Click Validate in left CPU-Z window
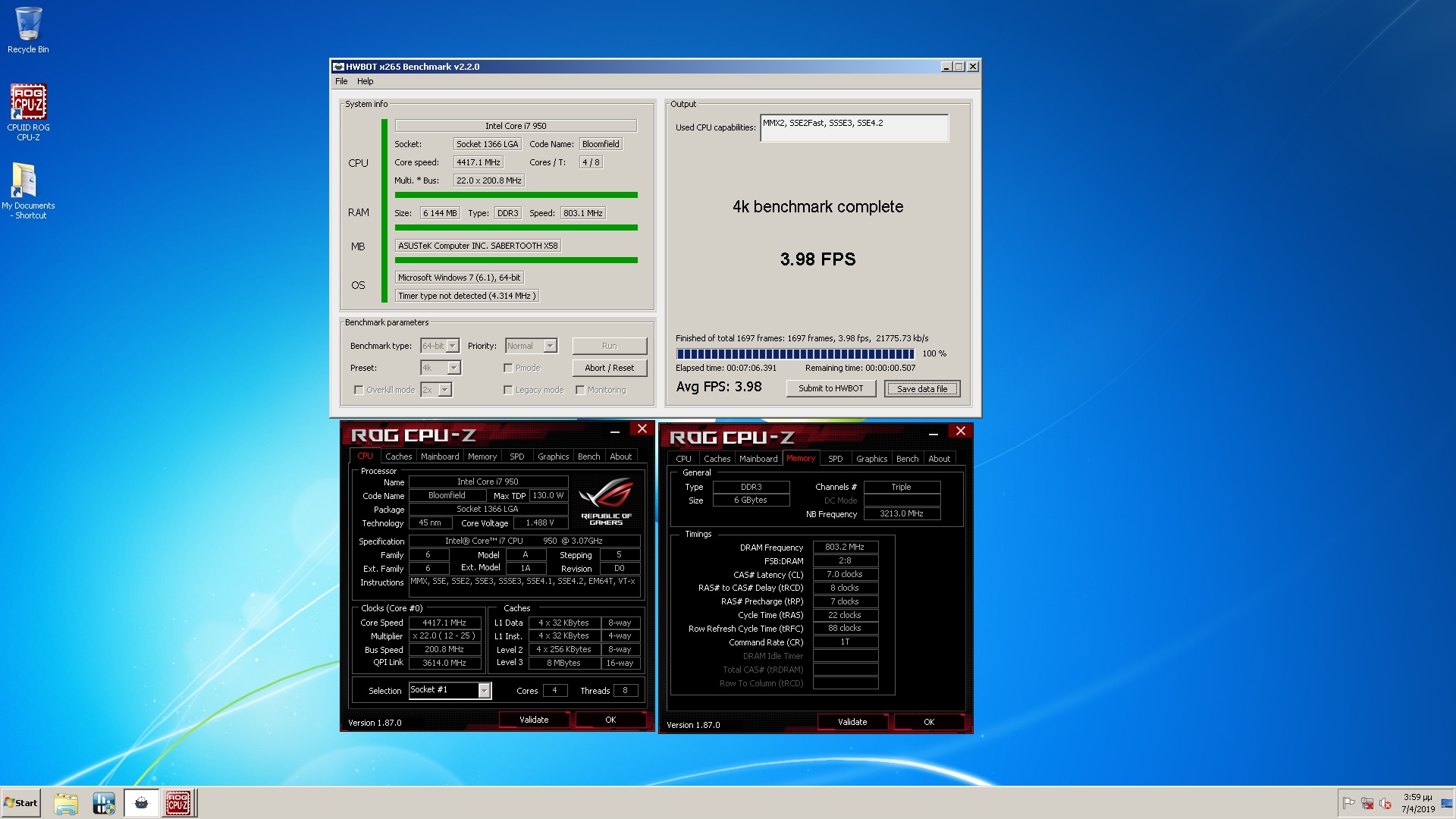 534,720
